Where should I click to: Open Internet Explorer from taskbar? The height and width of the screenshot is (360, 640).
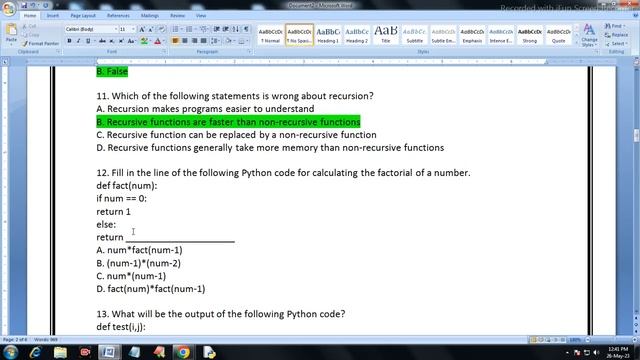(35, 352)
